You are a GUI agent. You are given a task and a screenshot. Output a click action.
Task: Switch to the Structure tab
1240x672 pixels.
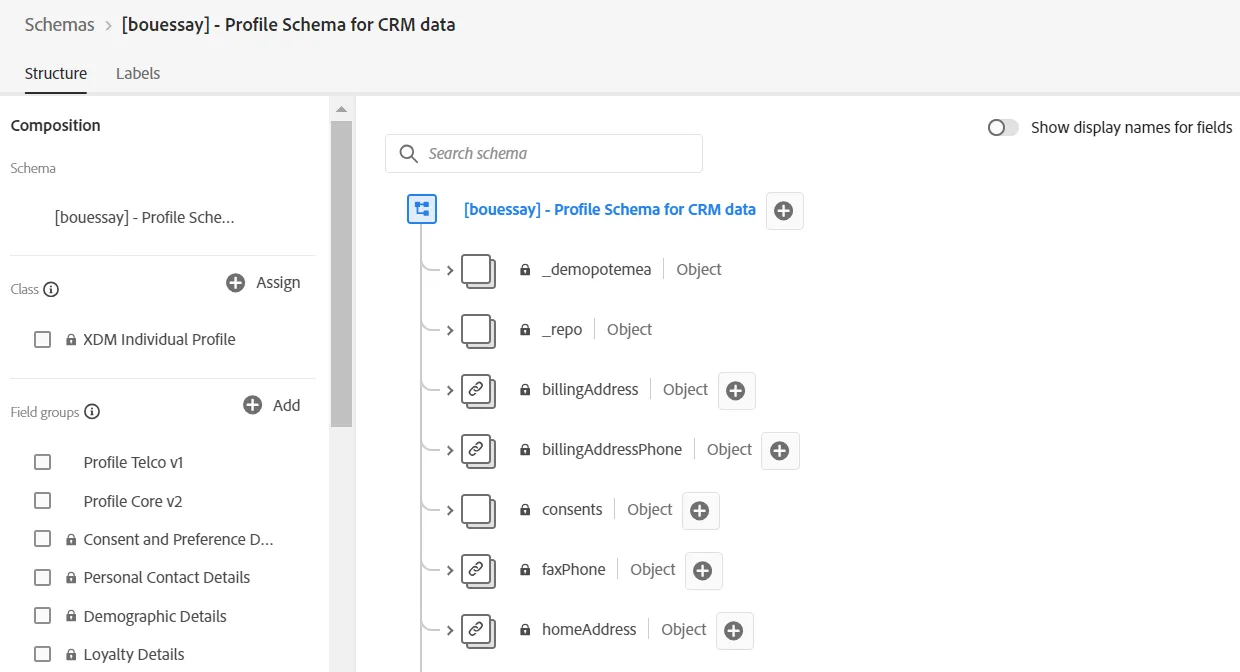click(x=56, y=73)
